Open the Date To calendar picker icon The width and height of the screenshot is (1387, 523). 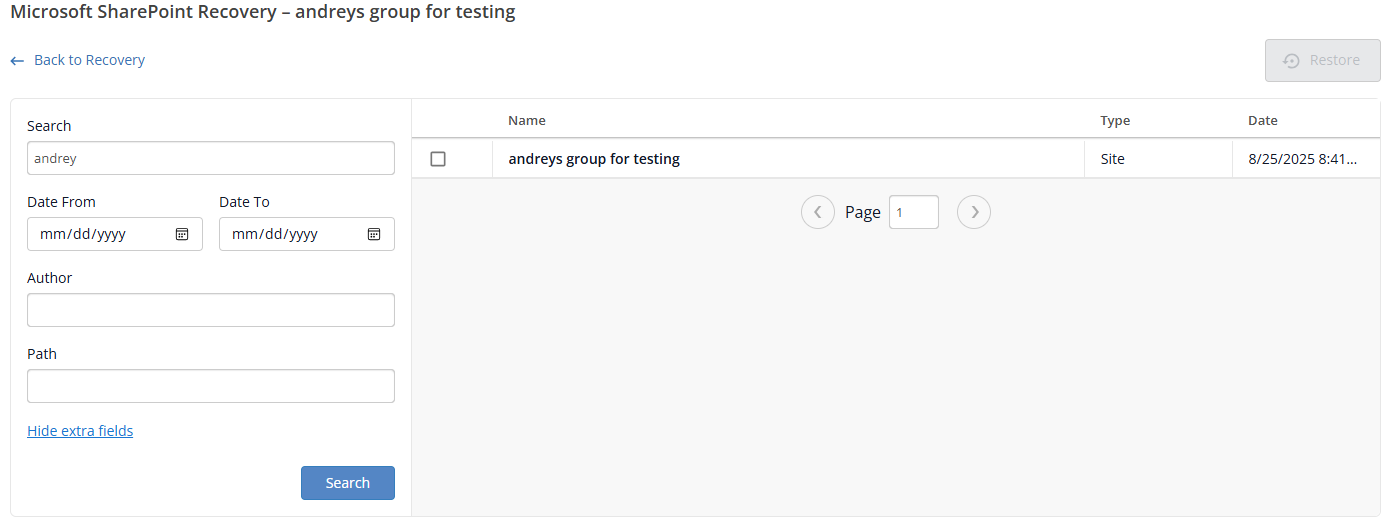click(x=374, y=234)
